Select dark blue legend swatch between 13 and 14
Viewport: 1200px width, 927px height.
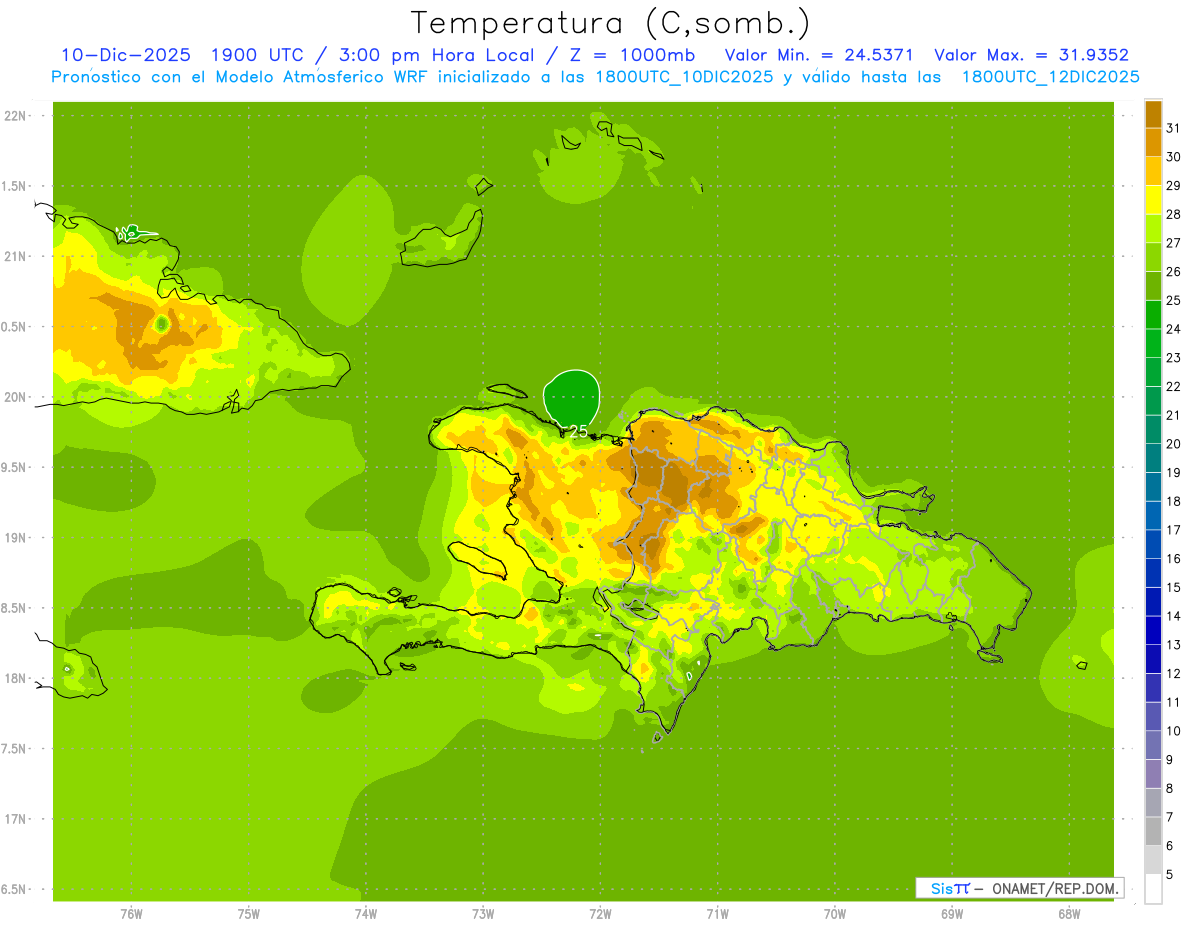coord(1153,630)
